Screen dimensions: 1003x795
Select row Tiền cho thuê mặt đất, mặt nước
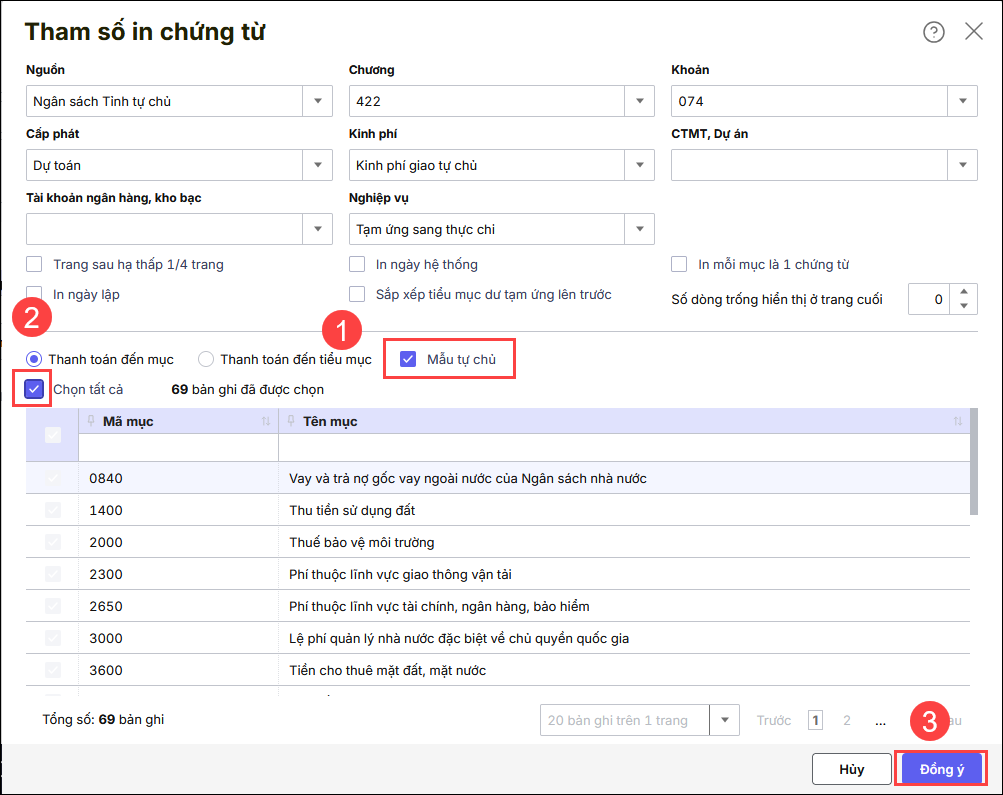click(x=498, y=670)
